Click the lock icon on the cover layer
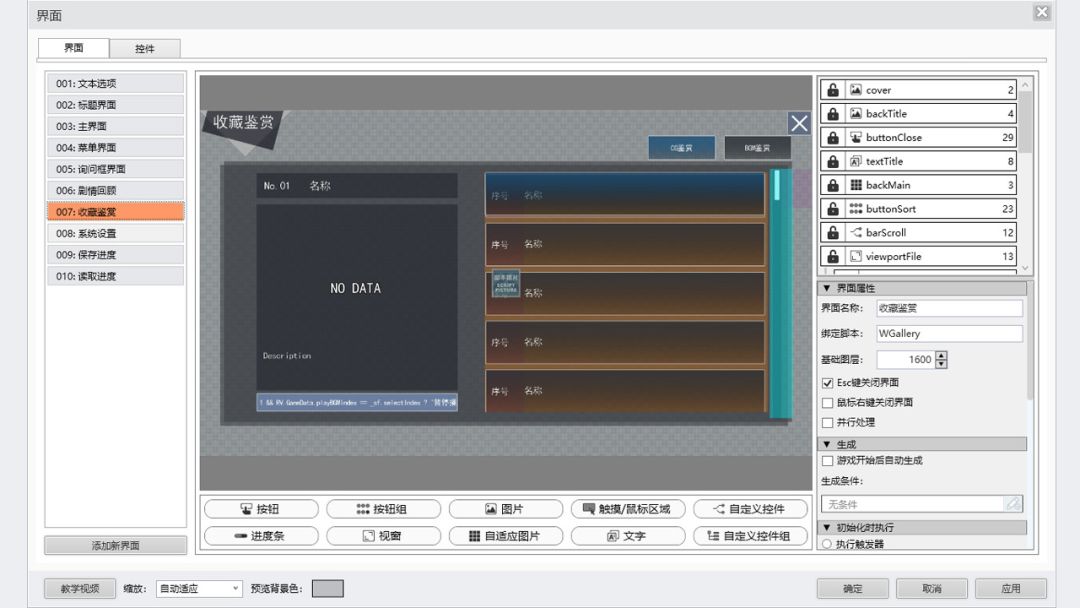Viewport: 1080px width, 608px height. 833,89
